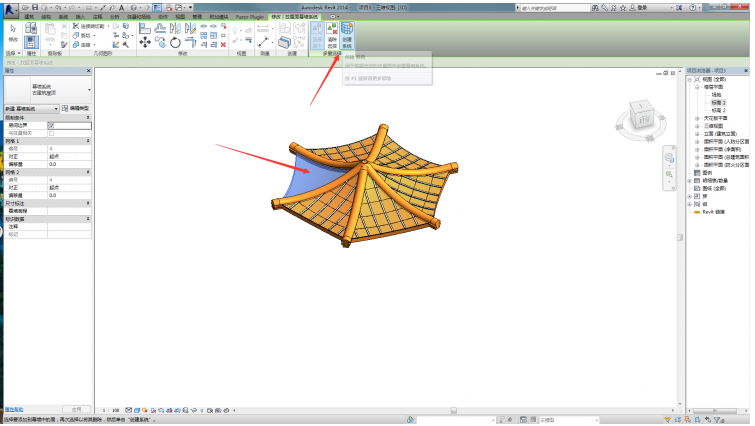Viewport: 755px width, 426px height.
Task: Select the Rotate tool in Modify panel
Action: pyautogui.click(x=175, y=43)
